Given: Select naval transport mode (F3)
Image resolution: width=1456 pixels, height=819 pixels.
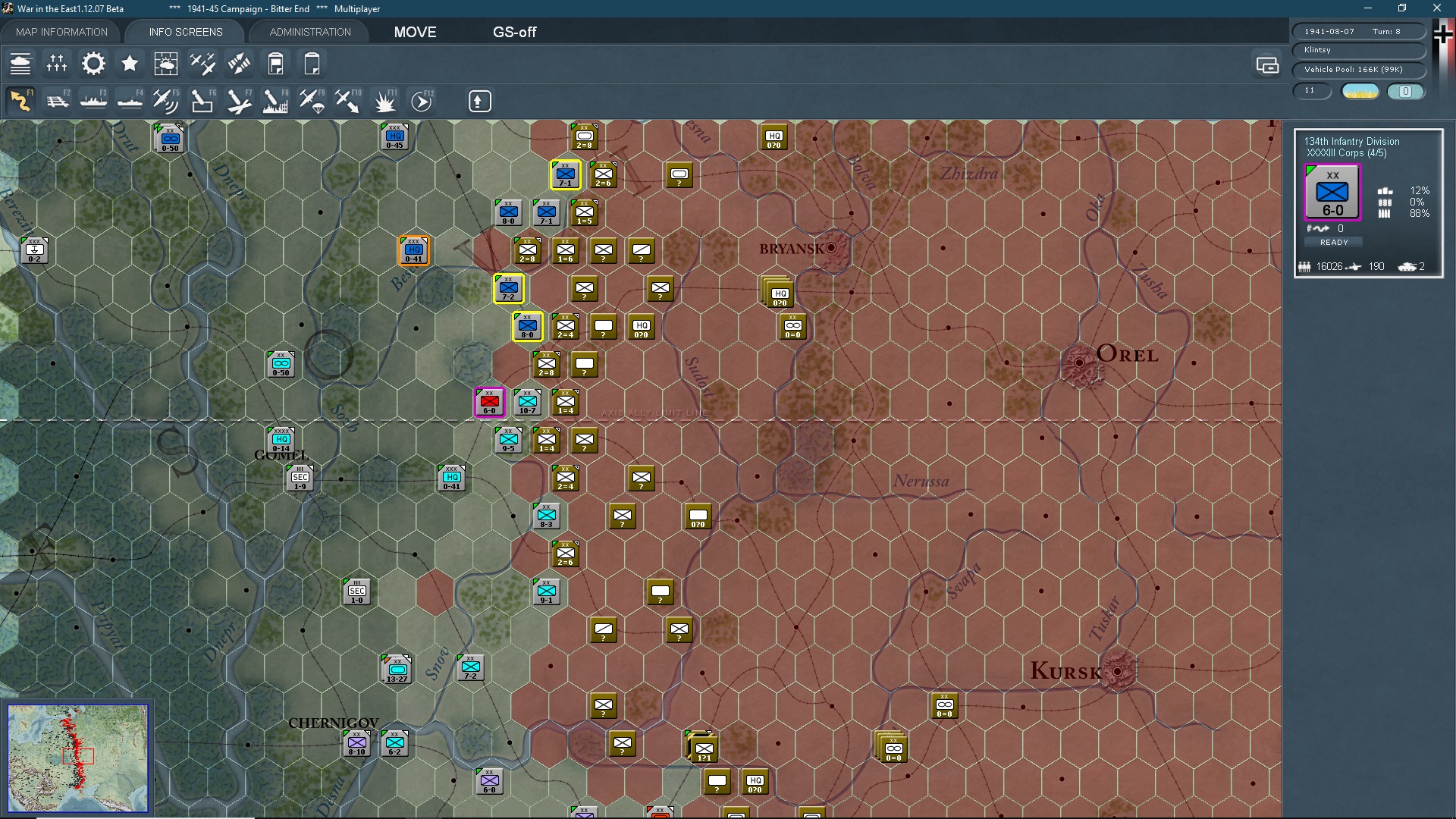Looking at the screenshot, I should (93, 101).
